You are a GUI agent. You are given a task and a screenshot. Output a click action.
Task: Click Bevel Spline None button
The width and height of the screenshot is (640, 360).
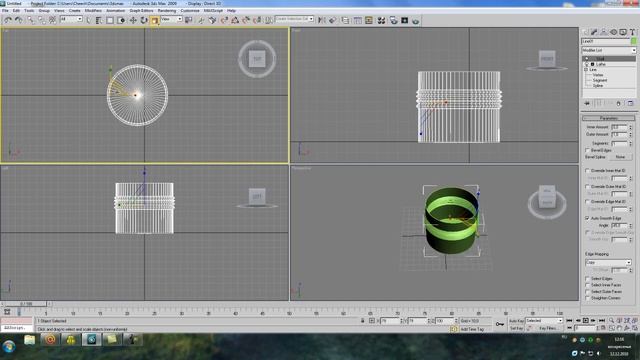(620, 157)
